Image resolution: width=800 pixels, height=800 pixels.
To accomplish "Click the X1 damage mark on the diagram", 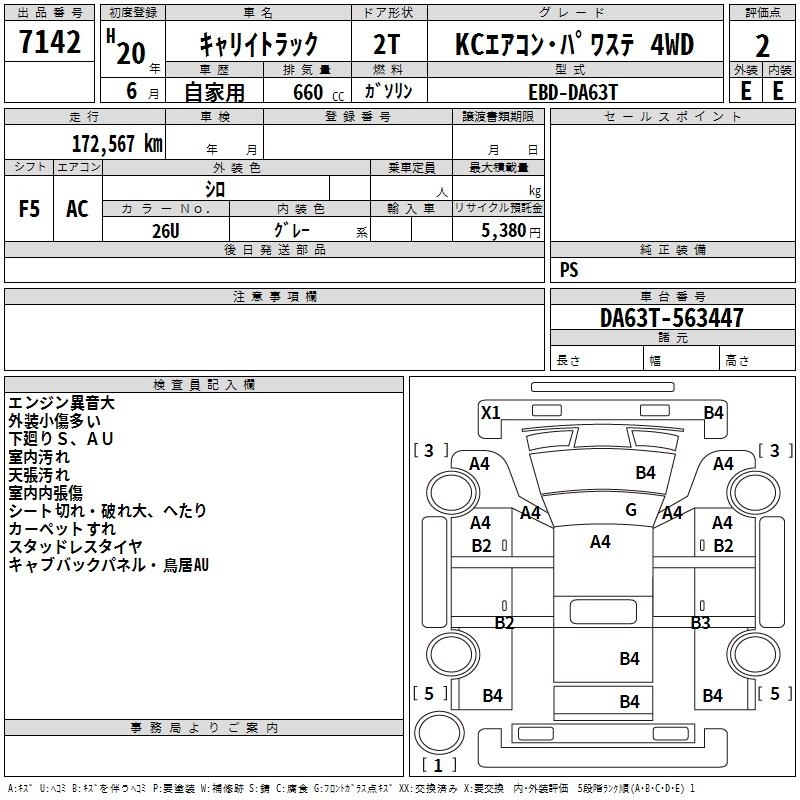I will point(490,412).
